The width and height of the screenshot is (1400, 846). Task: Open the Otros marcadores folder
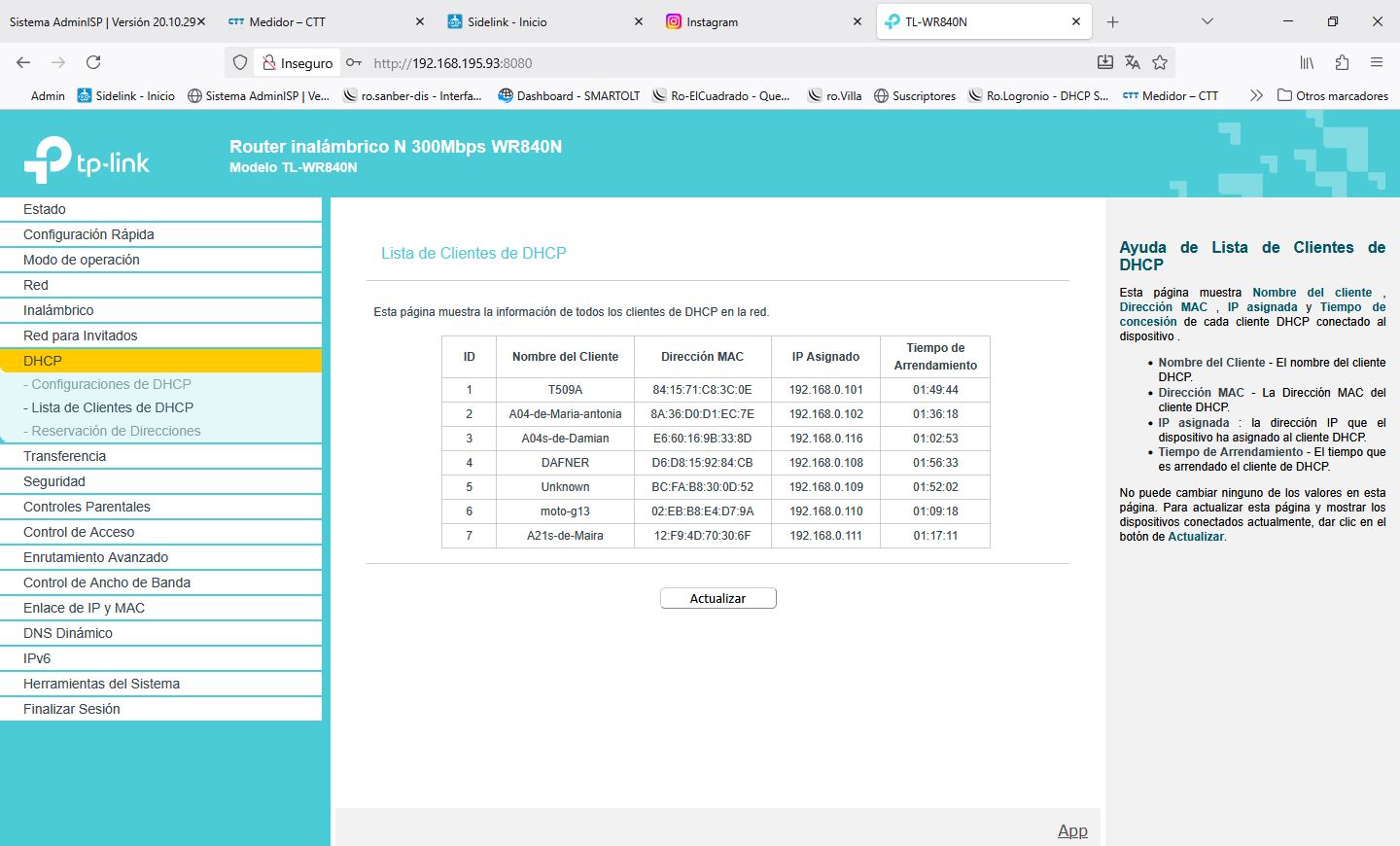tap(1333, 95)
